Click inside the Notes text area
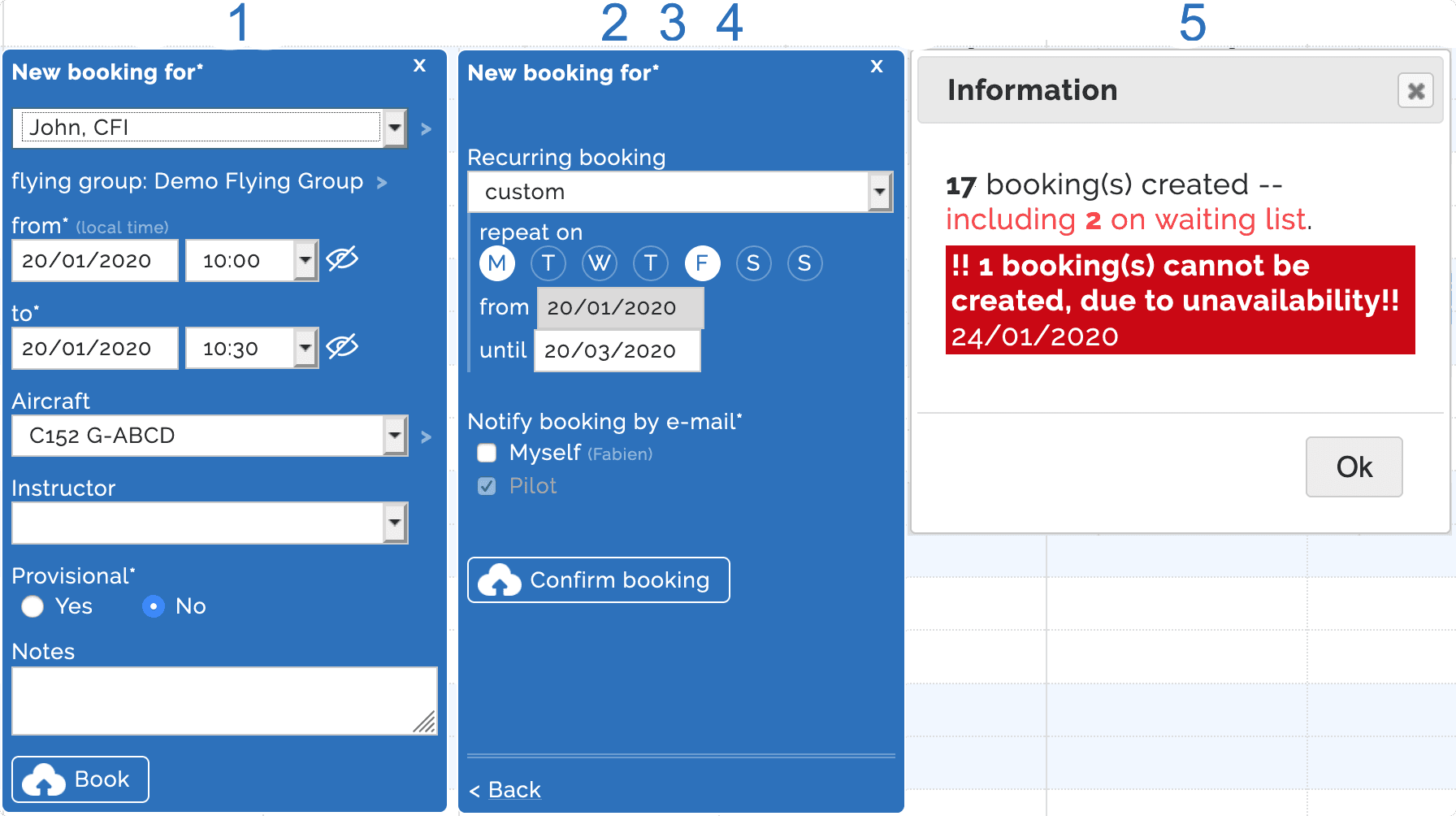 click(225, 701)
